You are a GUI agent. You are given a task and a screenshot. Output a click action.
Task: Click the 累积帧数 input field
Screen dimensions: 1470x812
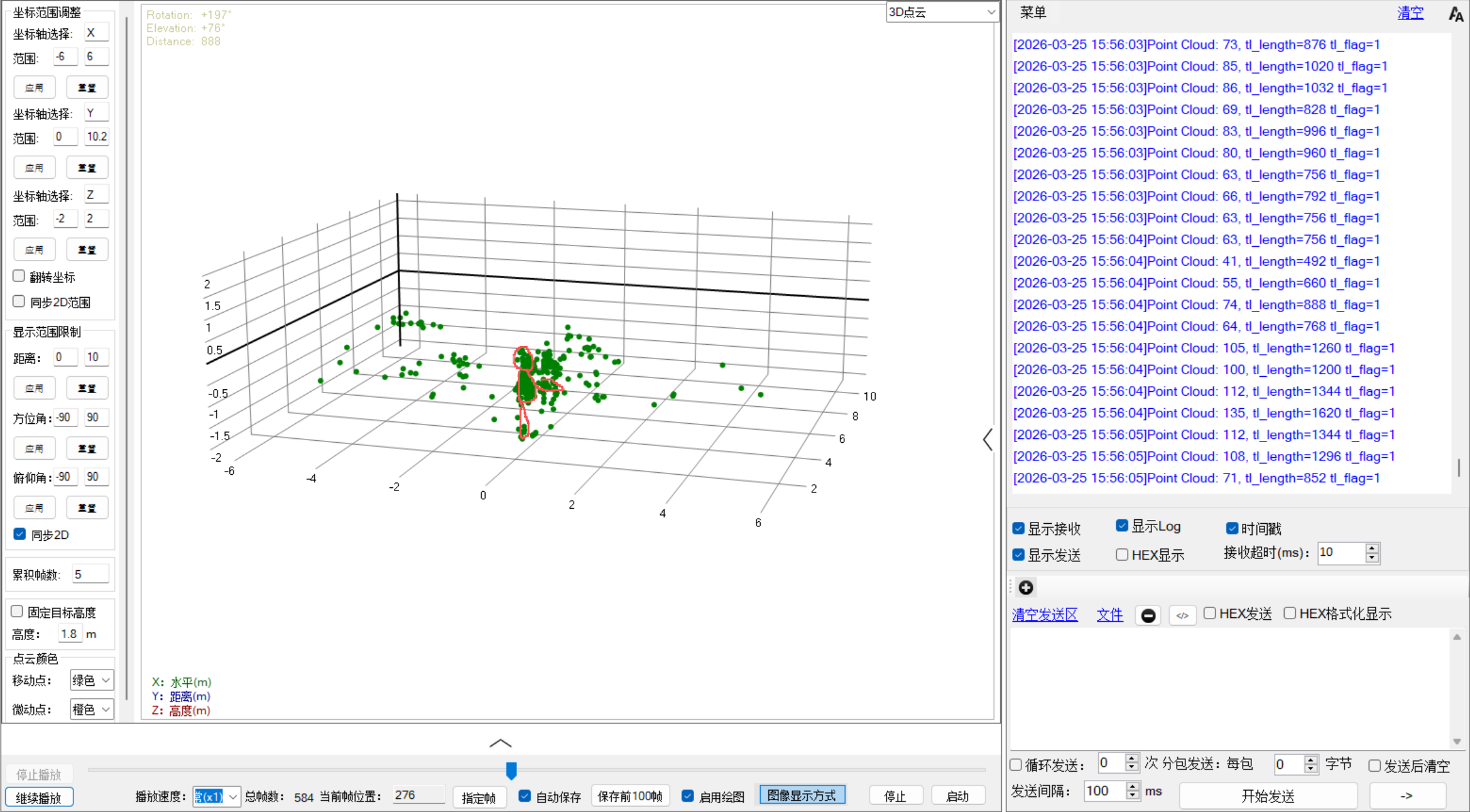click(90, 574)
